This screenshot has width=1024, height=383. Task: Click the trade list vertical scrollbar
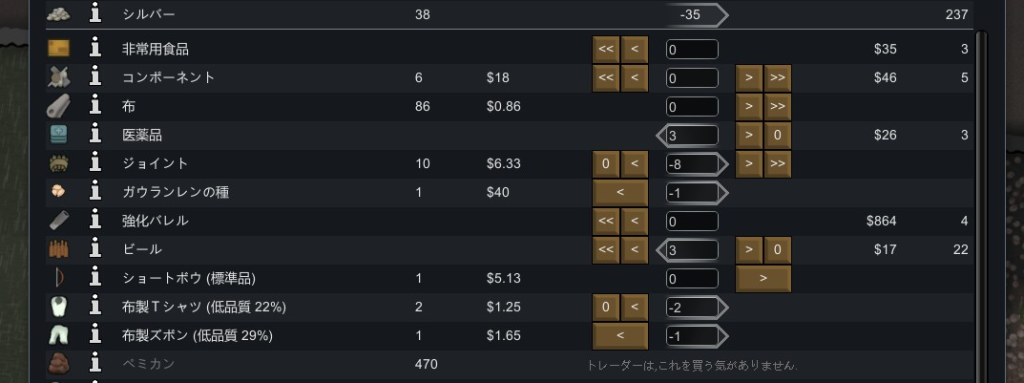980,206
